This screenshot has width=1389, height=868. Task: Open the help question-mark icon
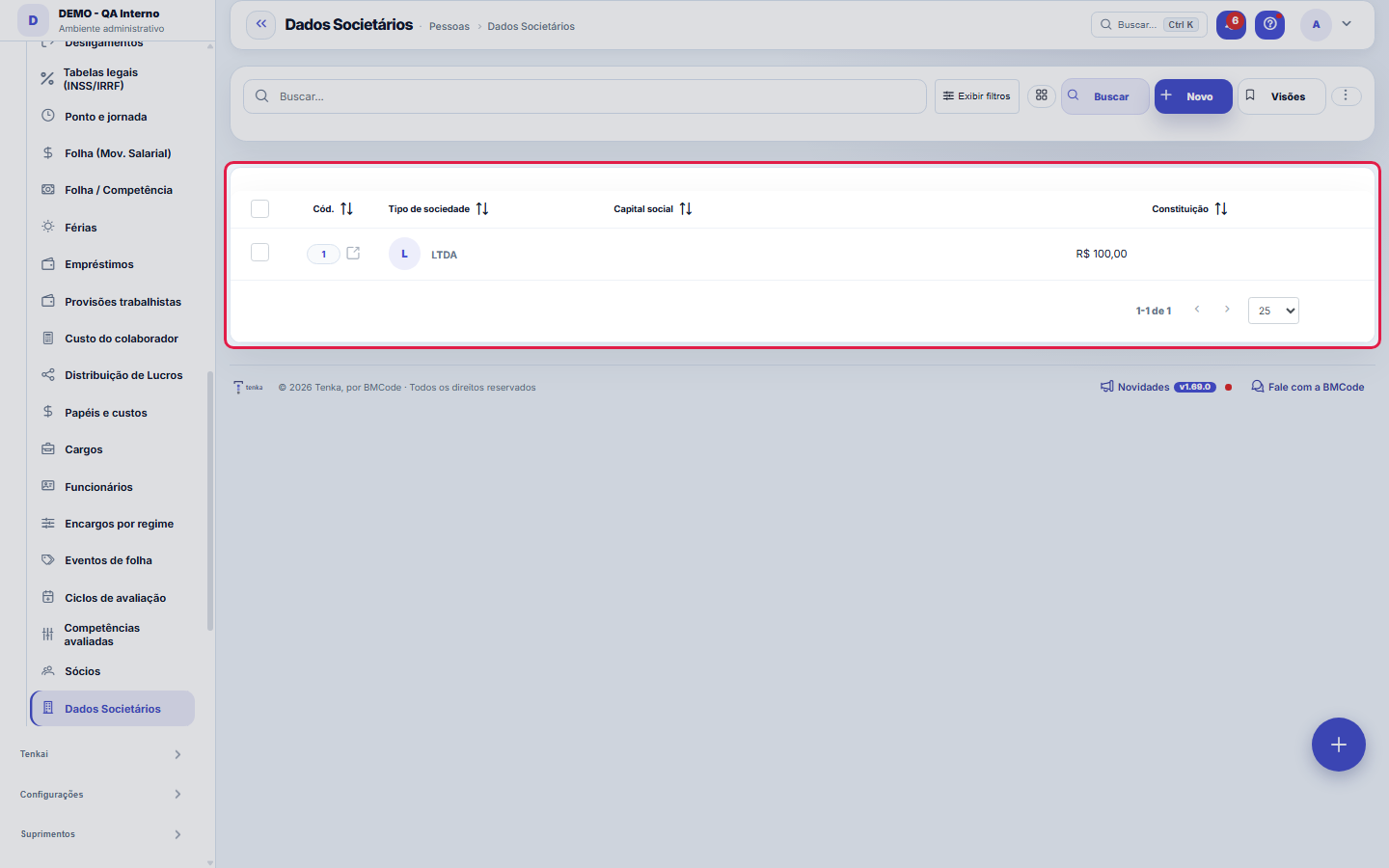[x=1270, y=24]
